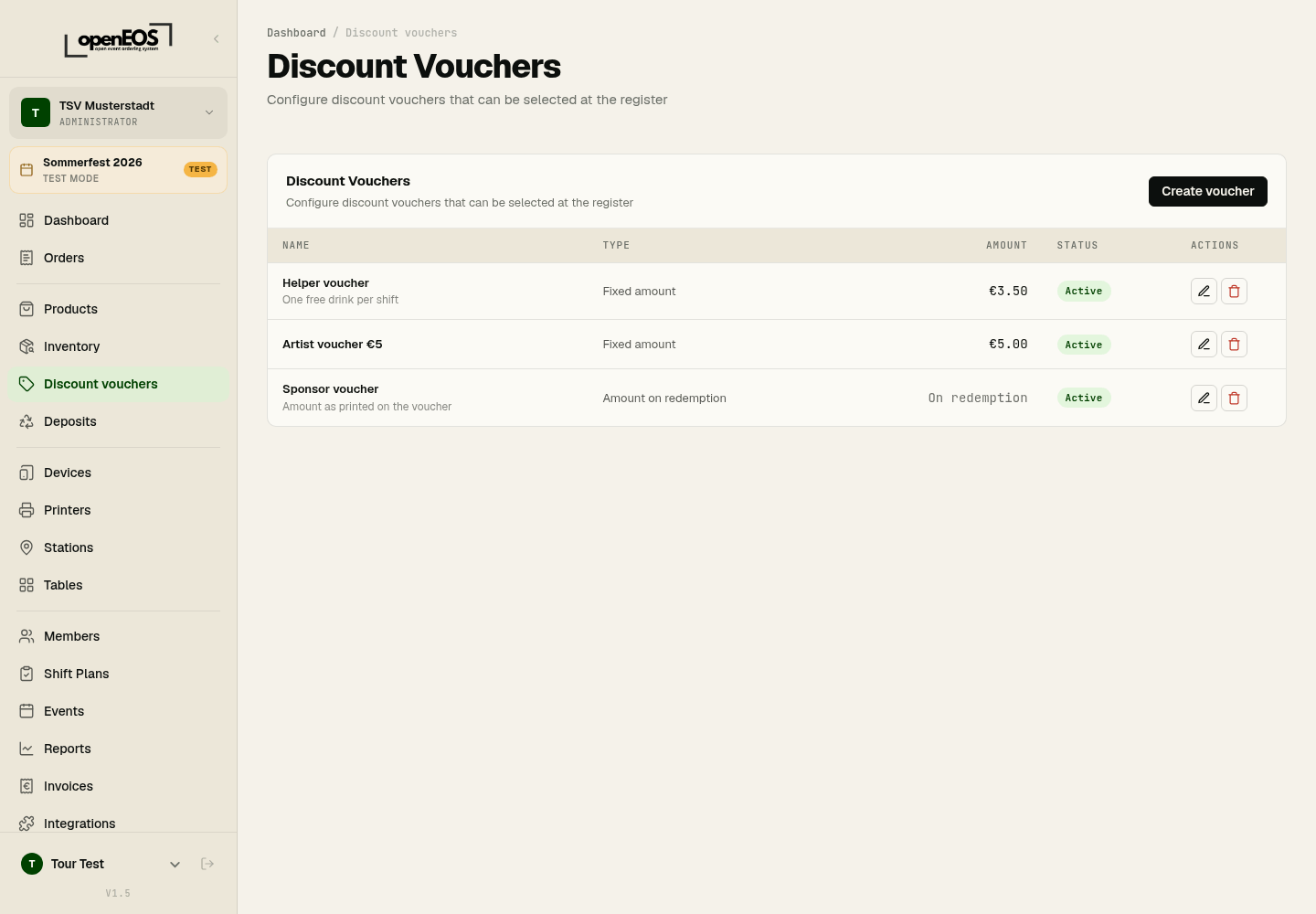Click the Orders receipt icon

(x=27, y=258)
